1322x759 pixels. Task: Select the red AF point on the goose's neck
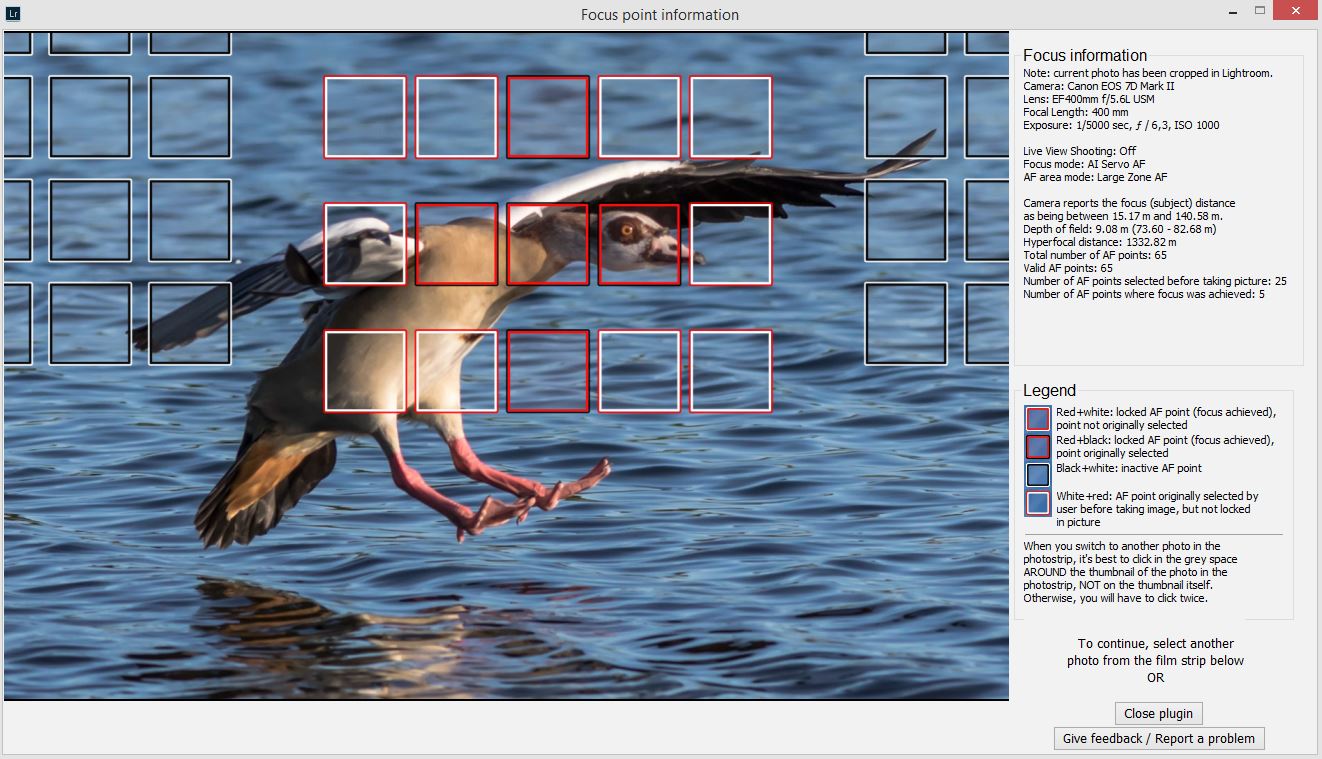tap(548, 242)
